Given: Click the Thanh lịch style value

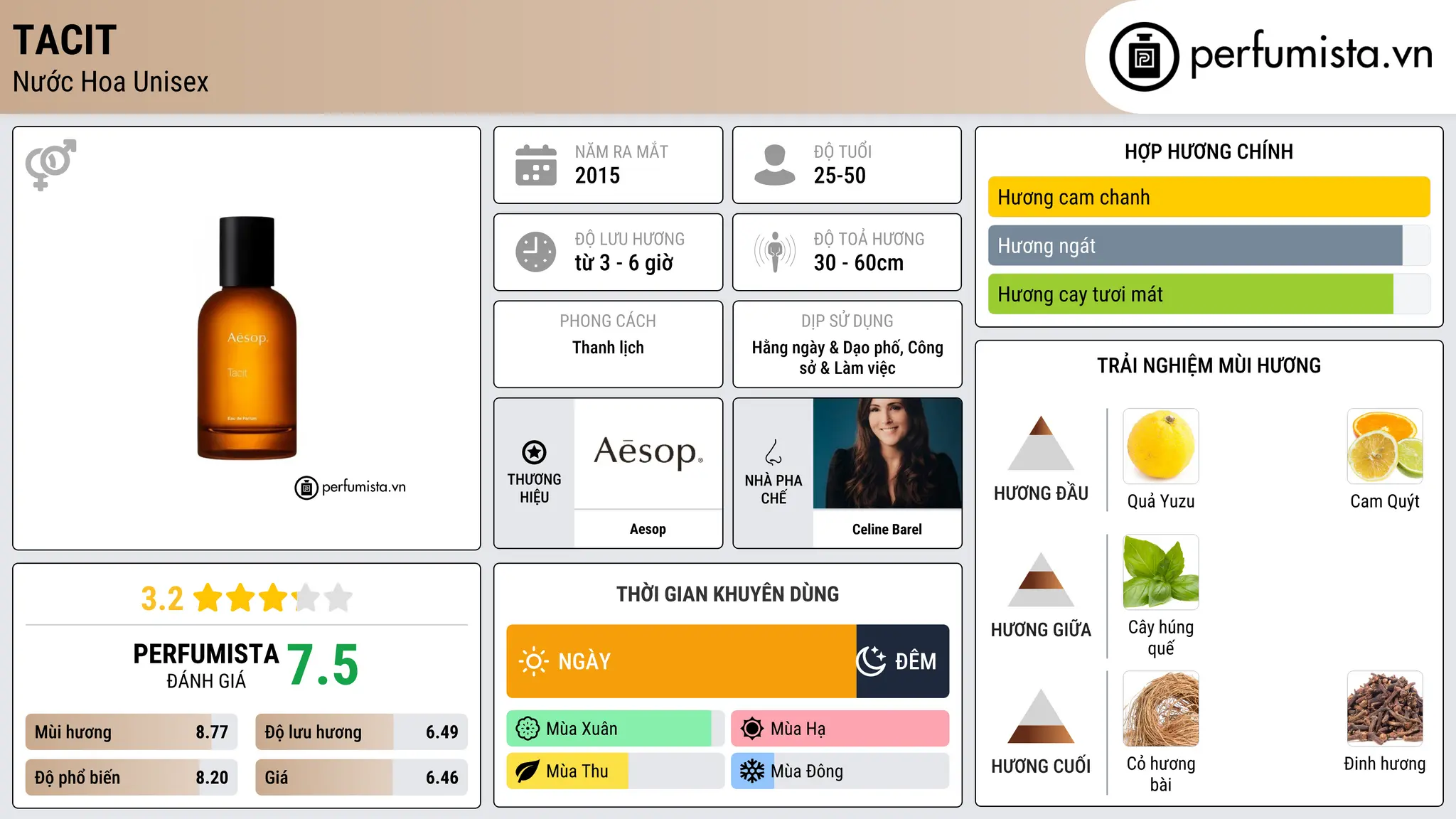Looking at the screenshot, I should [x=608, y=348].
